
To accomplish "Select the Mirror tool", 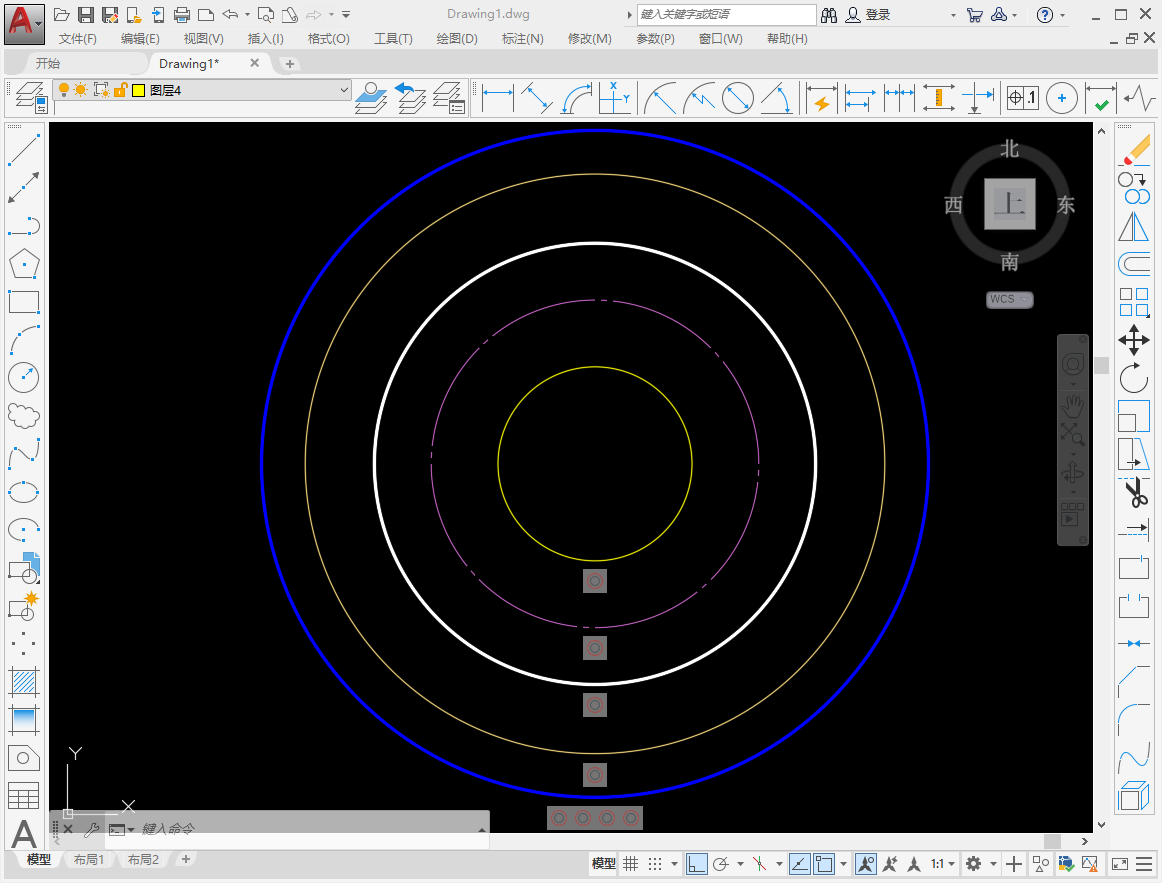I will (1134, 227).
